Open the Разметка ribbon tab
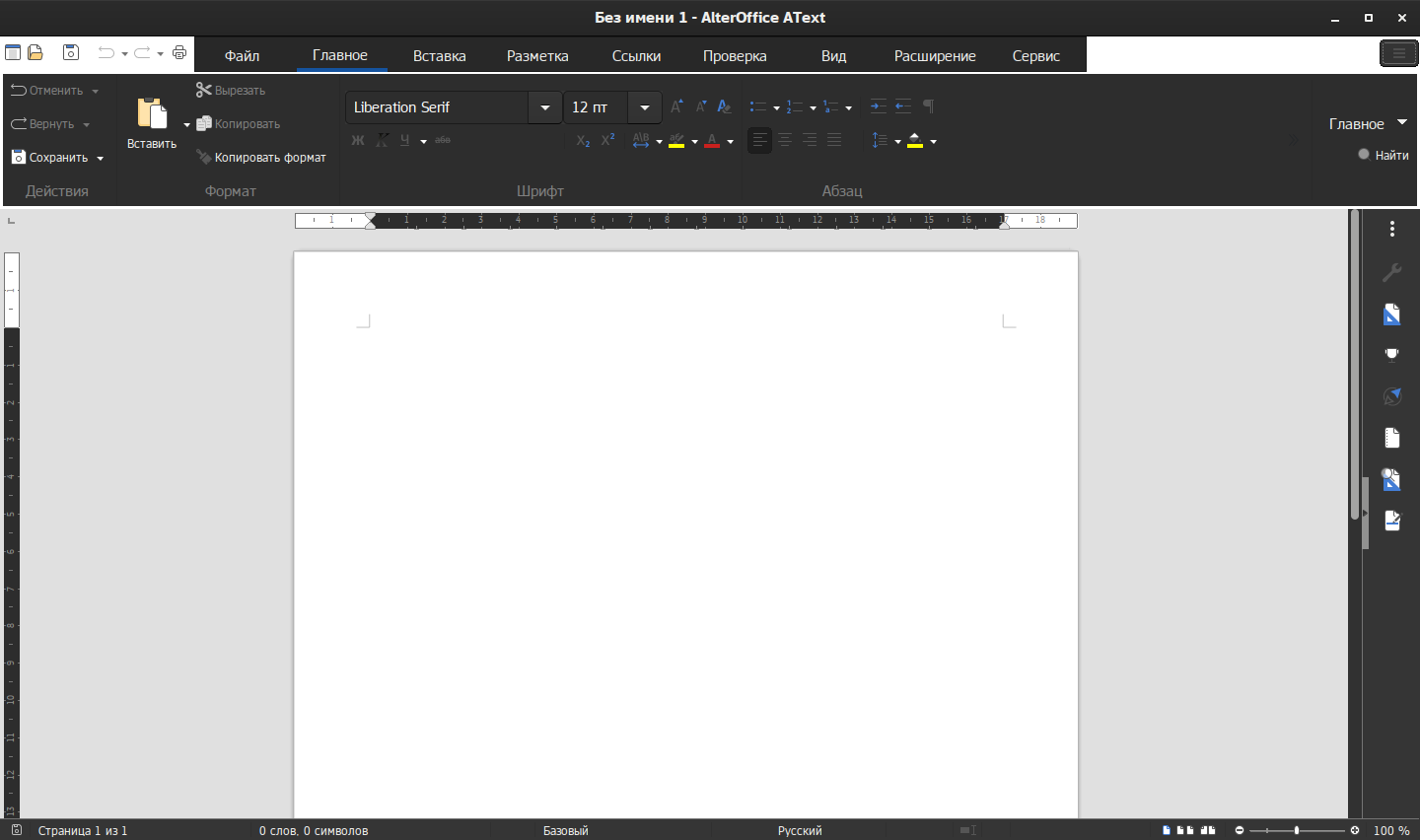 click(537, 56)
